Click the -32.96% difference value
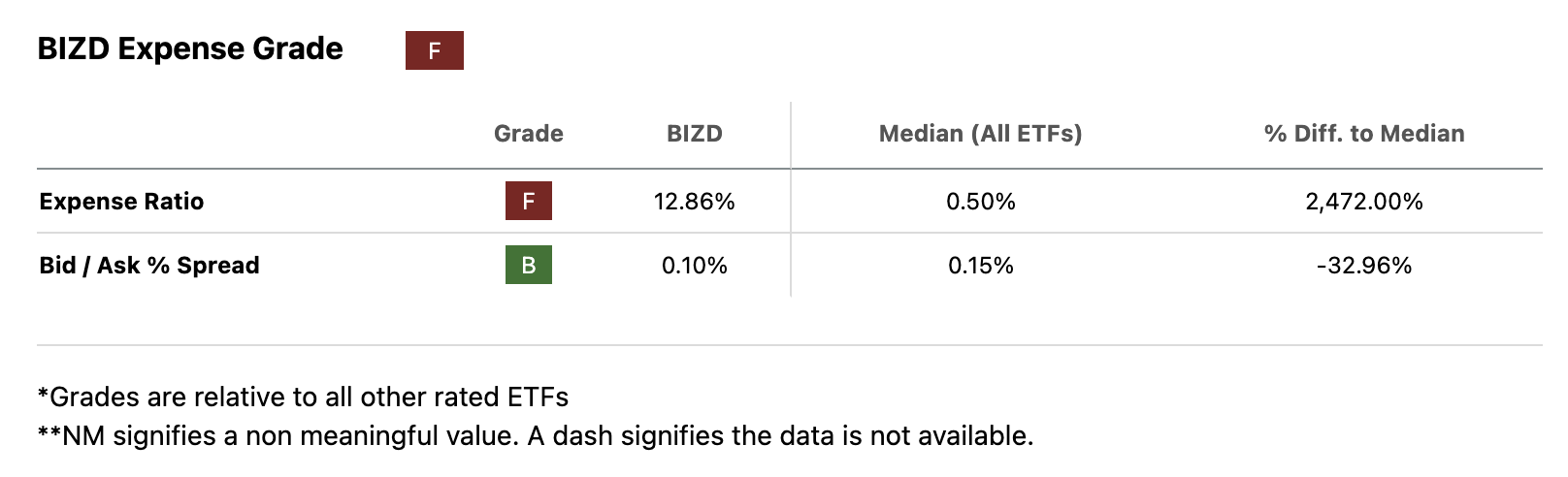 (1363, 266)
